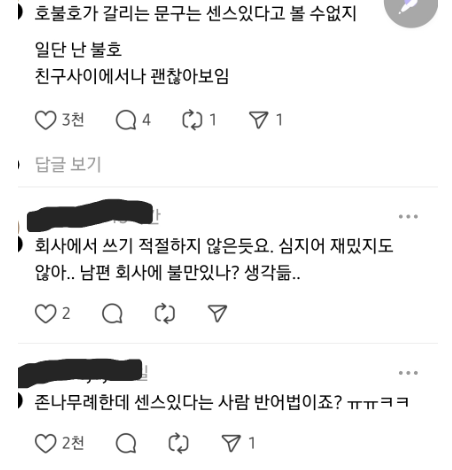Reply to the '회사에서 쓰기 적절하지' comment

112,314
